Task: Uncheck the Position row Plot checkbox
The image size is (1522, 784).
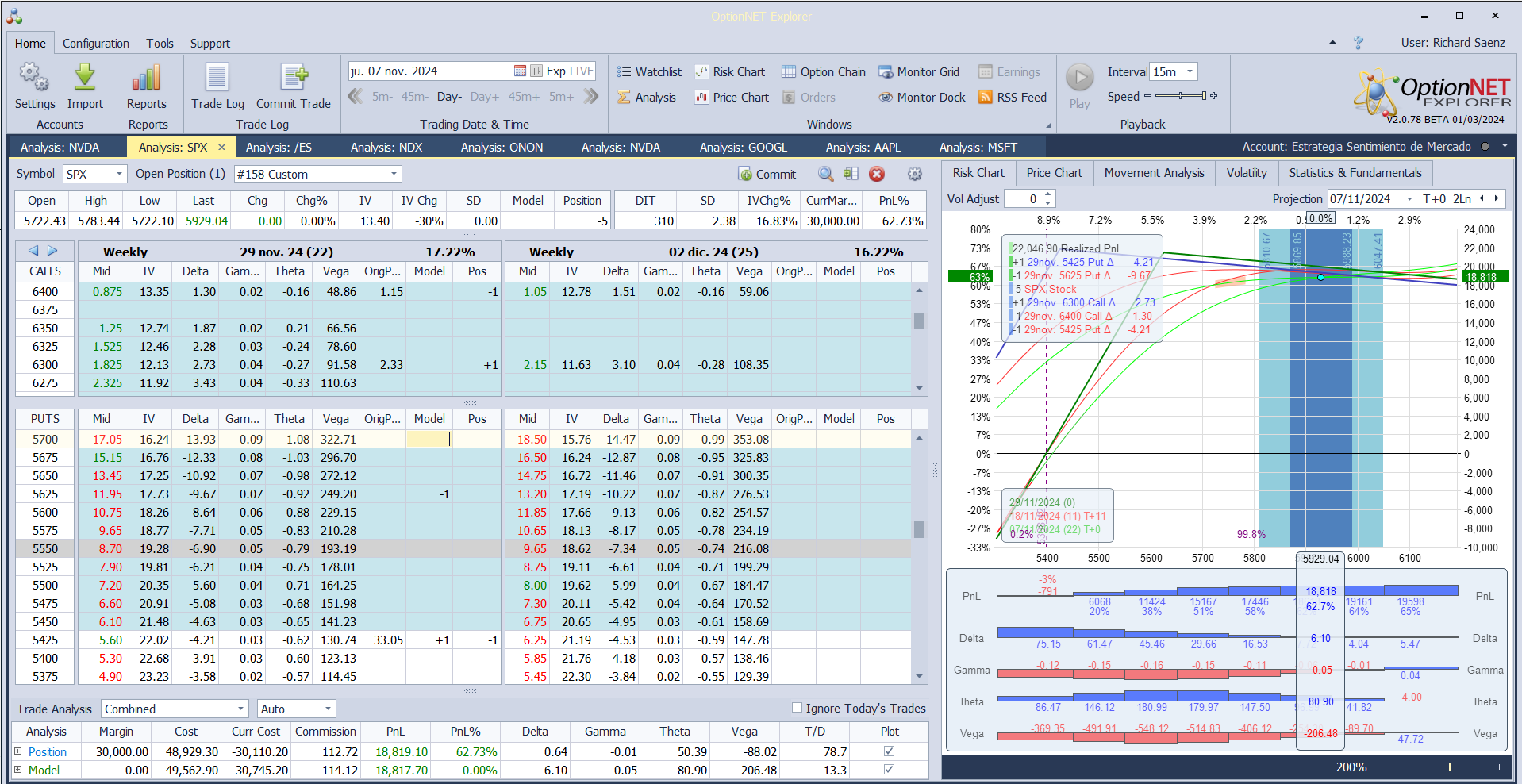Action: (889, 751)
